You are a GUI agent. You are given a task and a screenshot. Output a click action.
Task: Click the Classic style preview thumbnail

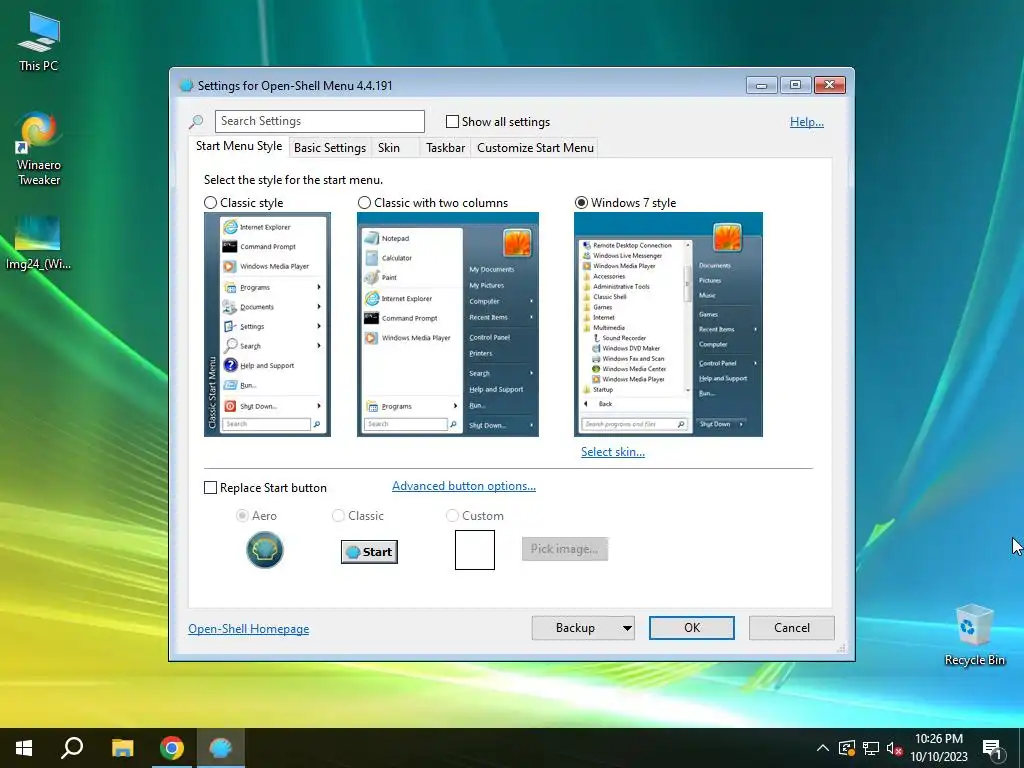267,325
